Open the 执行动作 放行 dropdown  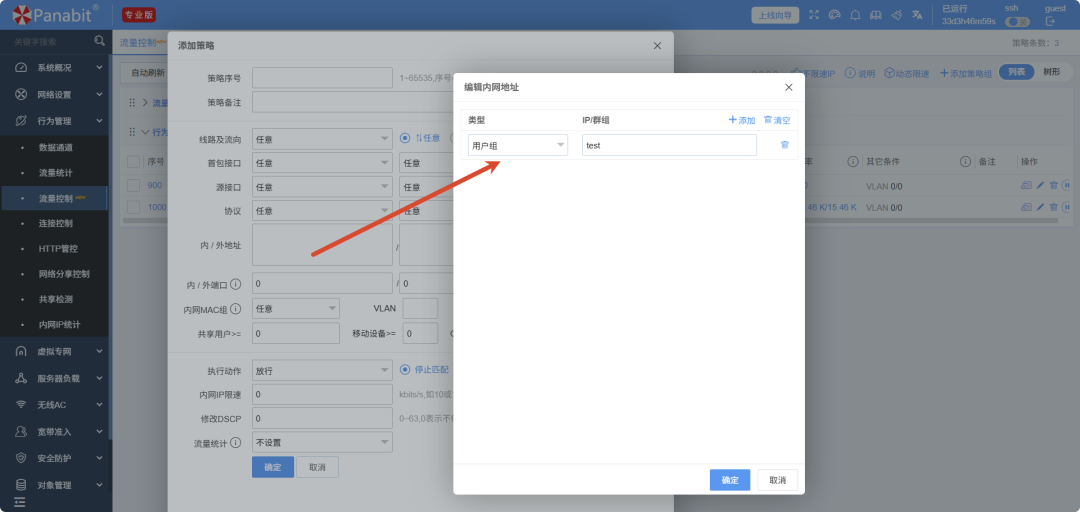322,371
